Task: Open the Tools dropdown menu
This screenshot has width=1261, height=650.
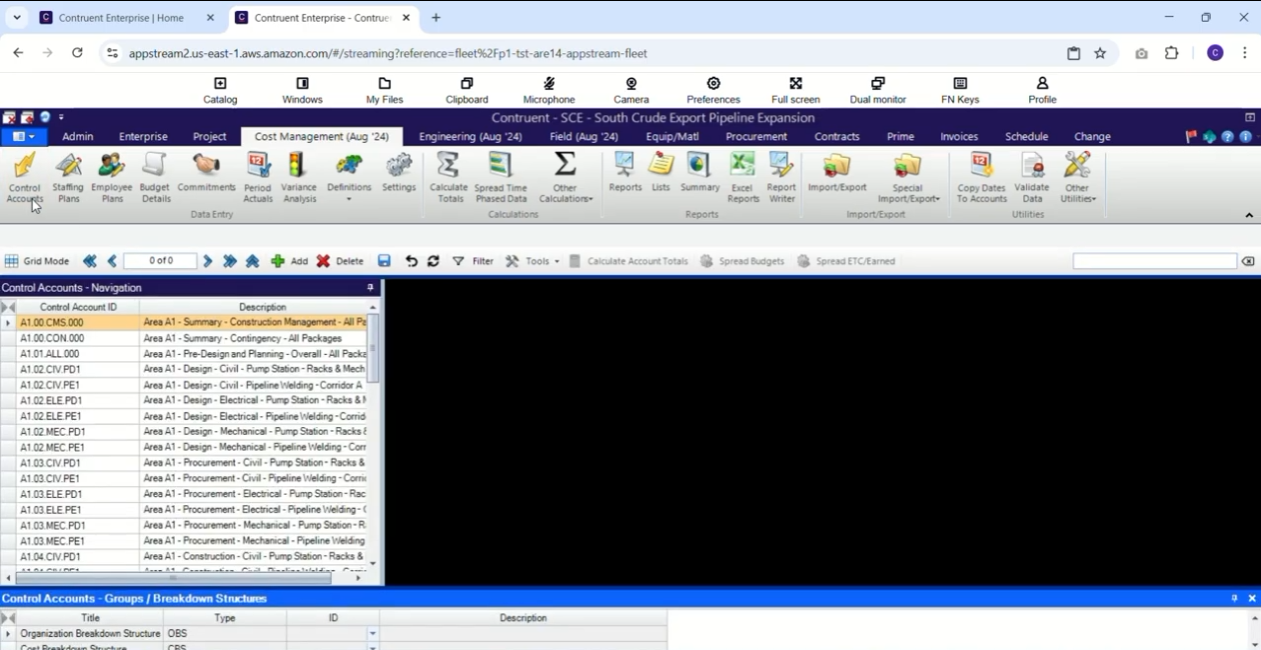Action: coord(532,261)
